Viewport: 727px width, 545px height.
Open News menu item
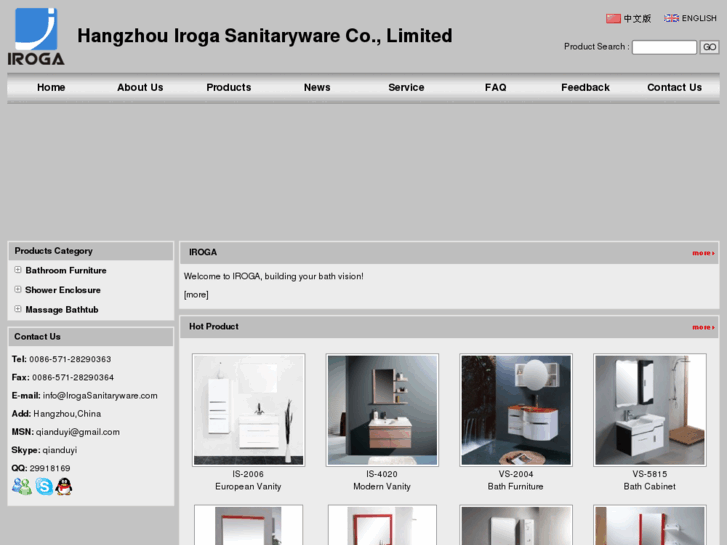(317, 87)
